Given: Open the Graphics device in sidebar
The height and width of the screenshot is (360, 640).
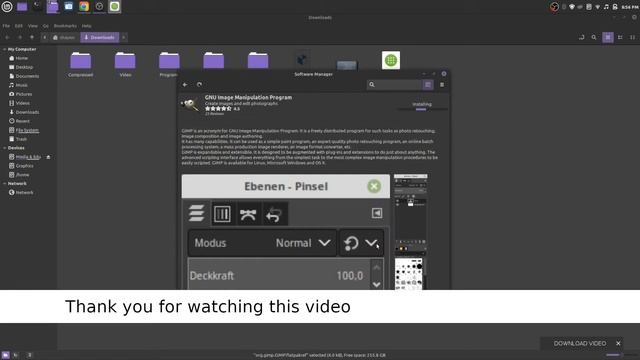Looking at the screenshot, I should 22,166.
